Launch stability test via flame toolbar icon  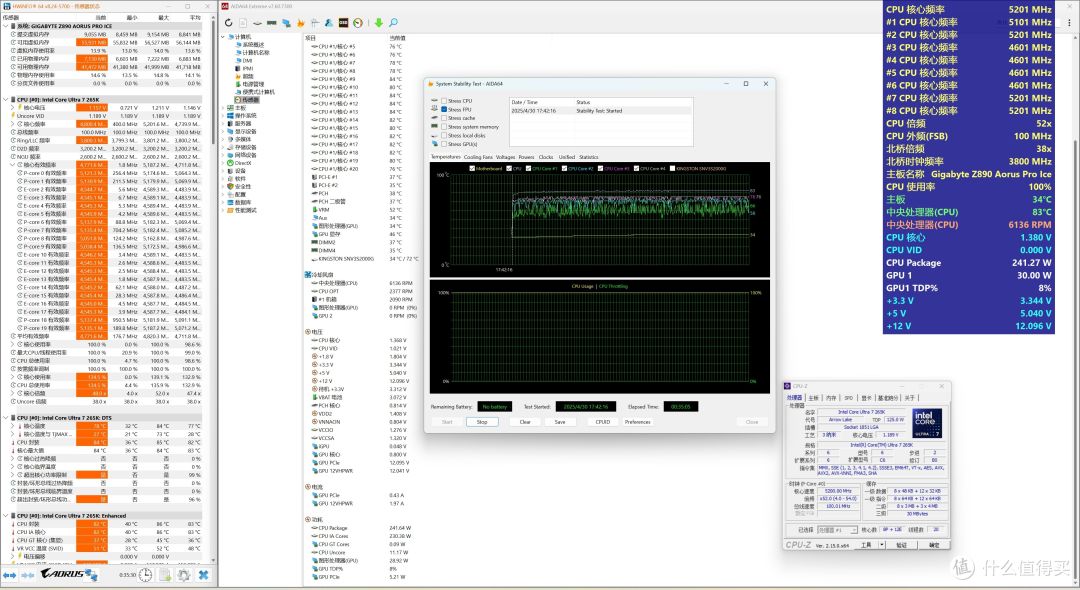click(300, 23)
